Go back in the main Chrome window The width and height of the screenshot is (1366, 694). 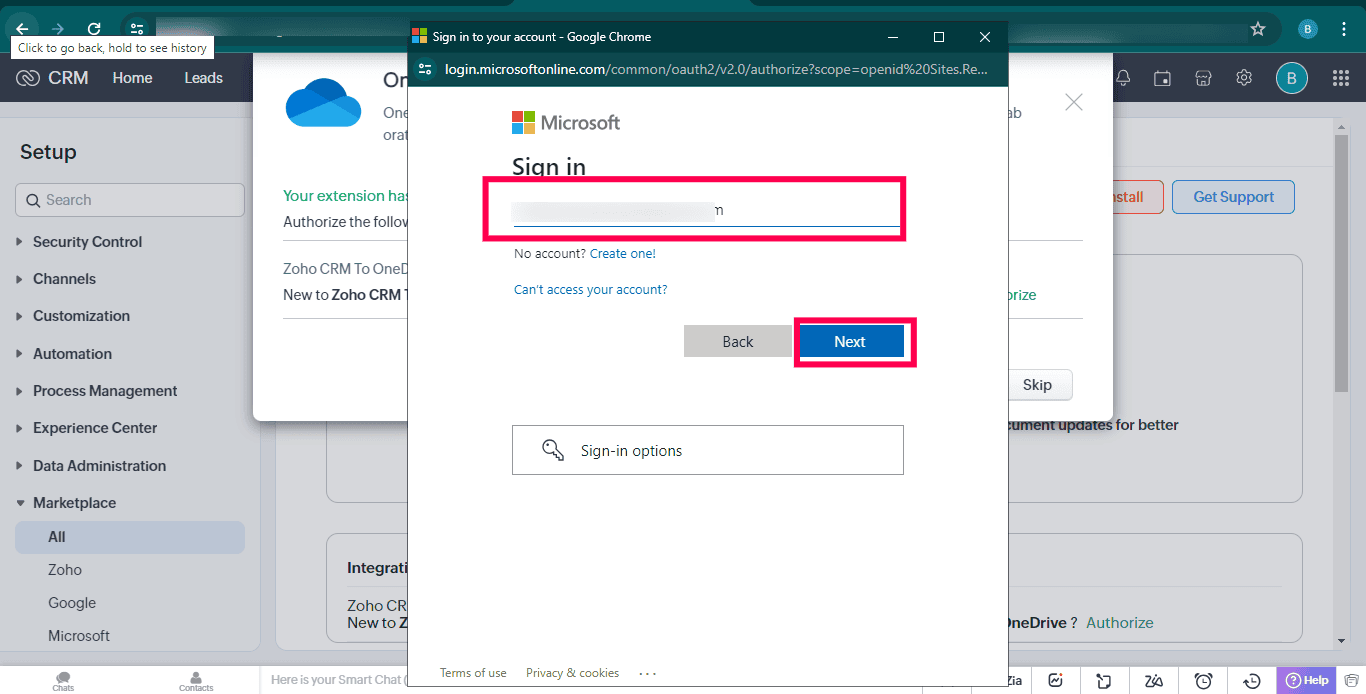22,29
